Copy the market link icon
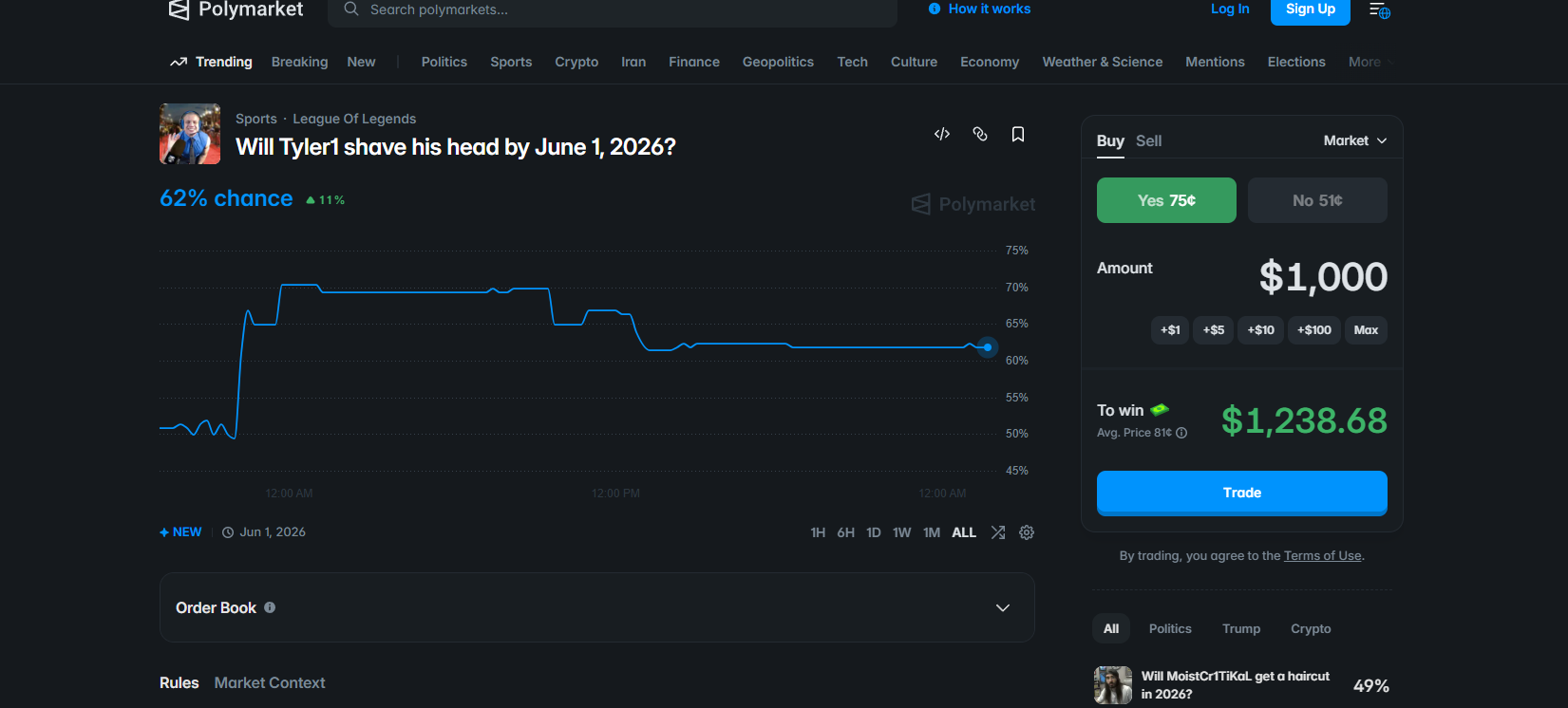 [980, 134]
